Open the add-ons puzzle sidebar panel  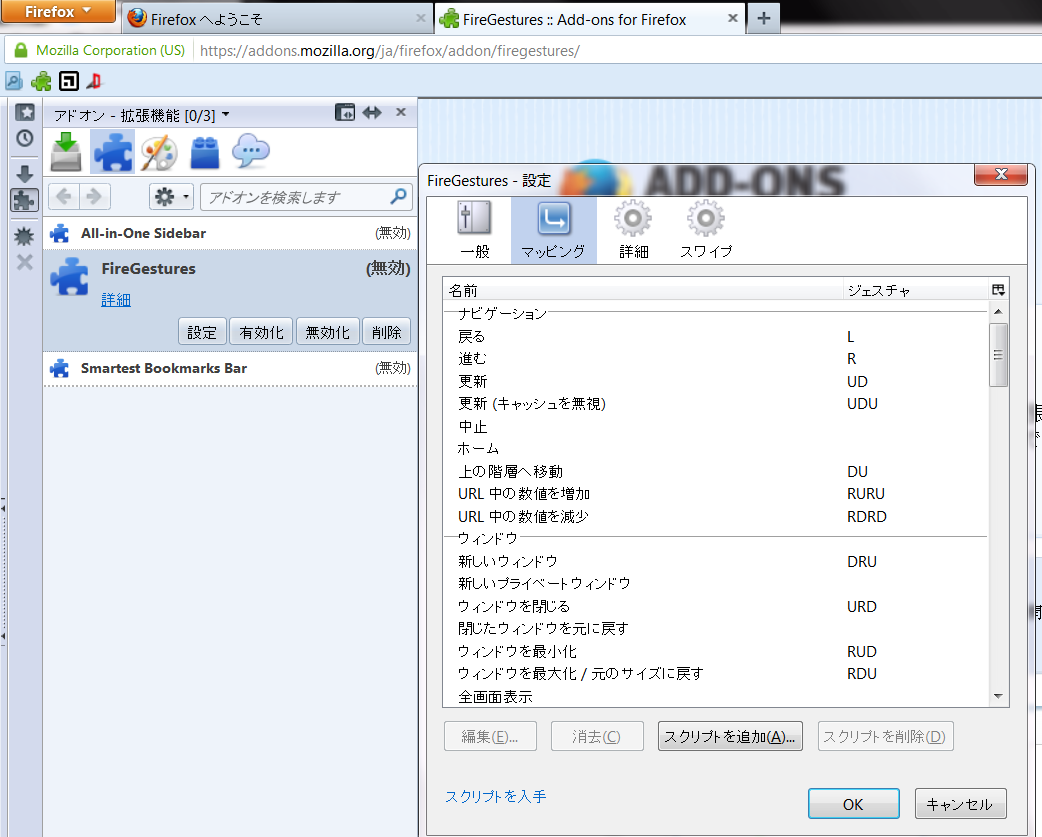click(x=25, y=200)
